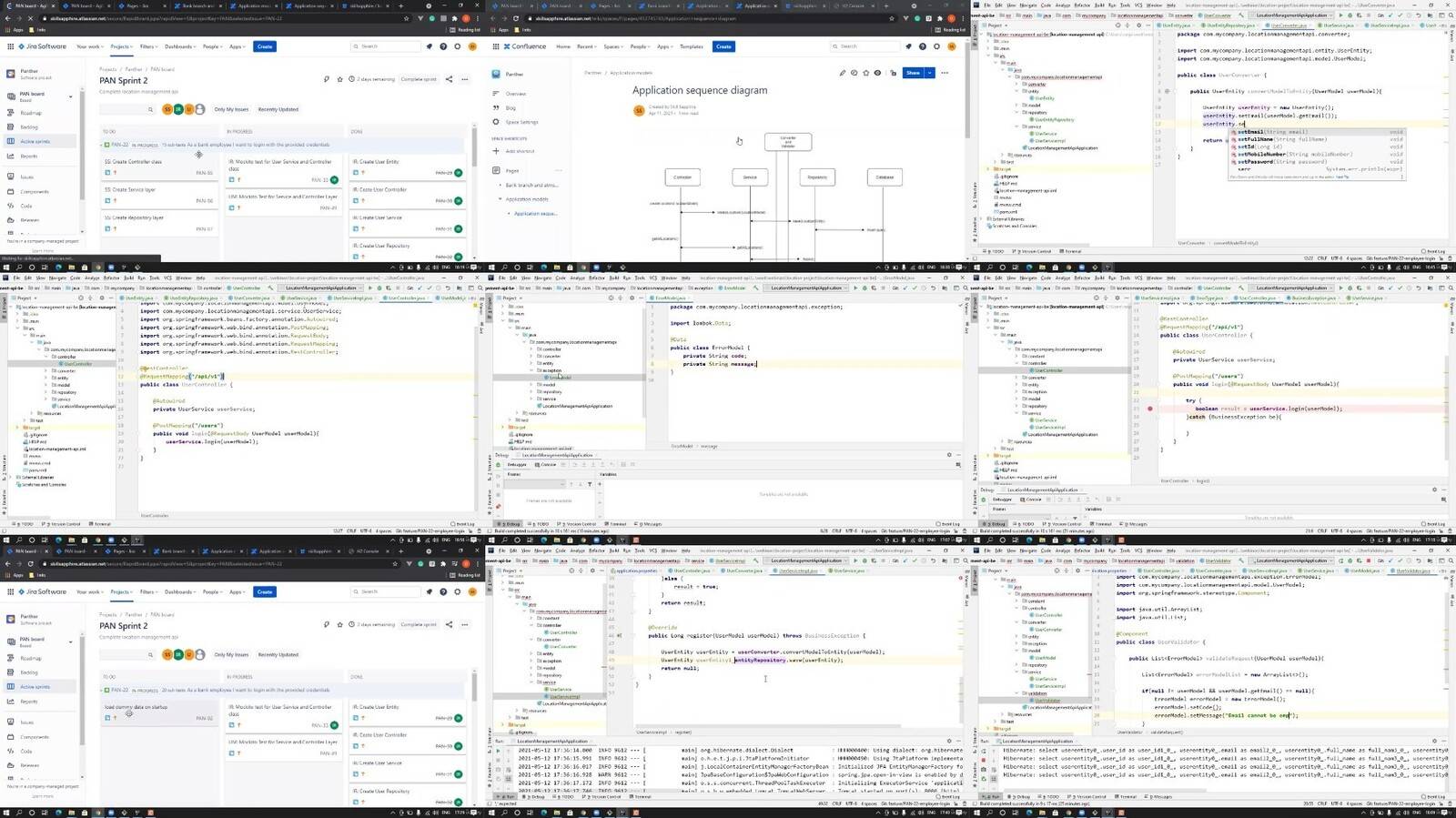Open the Confluence app switcher grid icon
The image size is (1456, 818).
496,46
